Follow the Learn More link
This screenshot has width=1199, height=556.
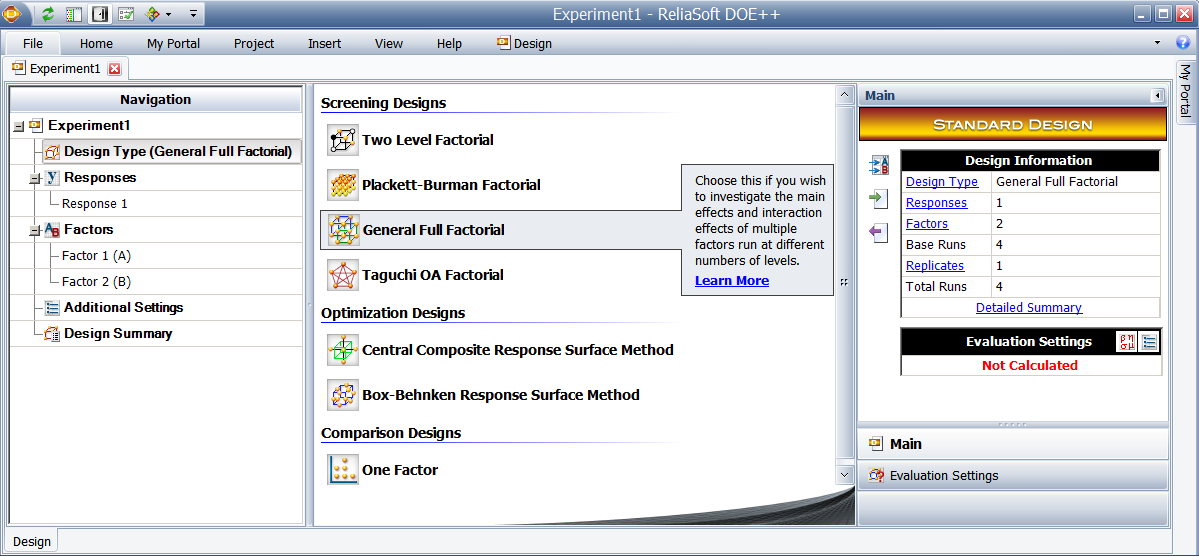pos(732,281)
